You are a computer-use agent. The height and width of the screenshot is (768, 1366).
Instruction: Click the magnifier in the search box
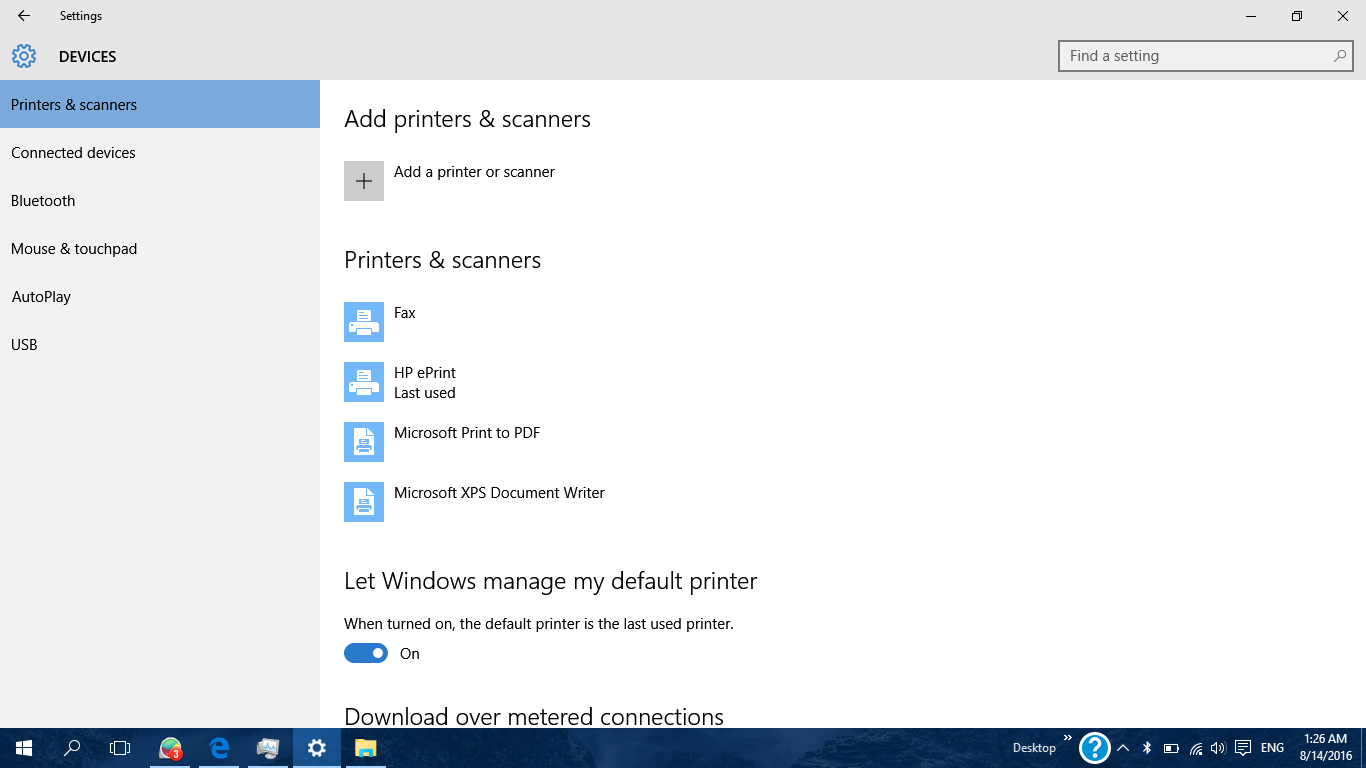(1340, 56)
